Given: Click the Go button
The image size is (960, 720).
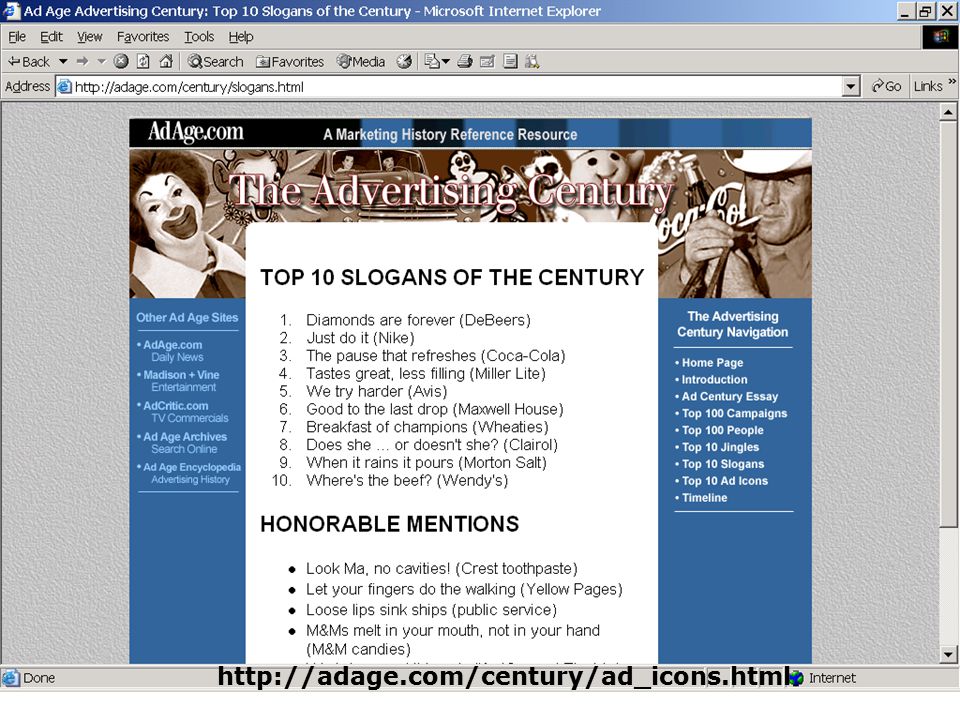Looking at the screenshot, I should (x=887, y=87).
